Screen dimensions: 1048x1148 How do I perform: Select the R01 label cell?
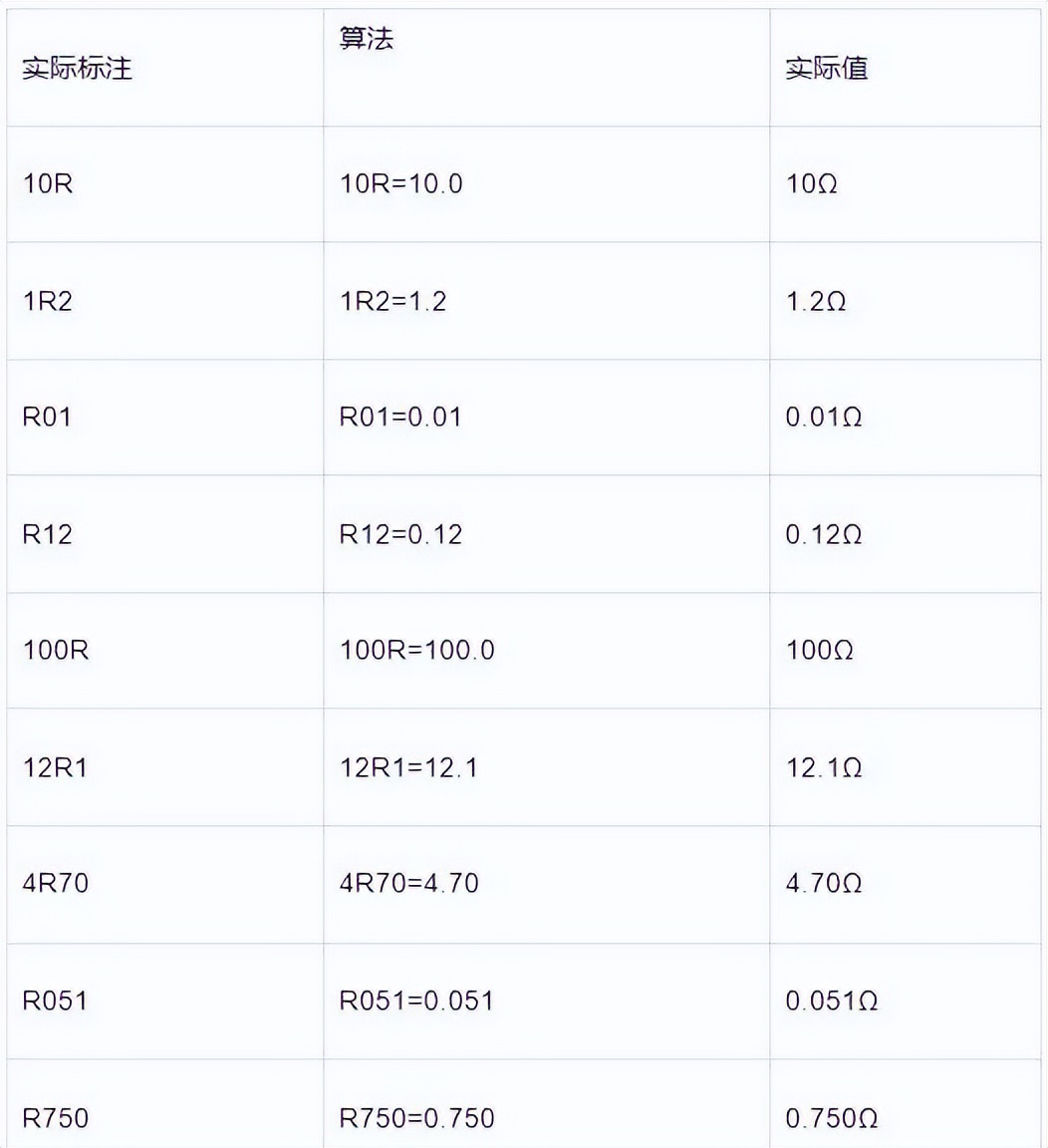(x=48, y=418)
